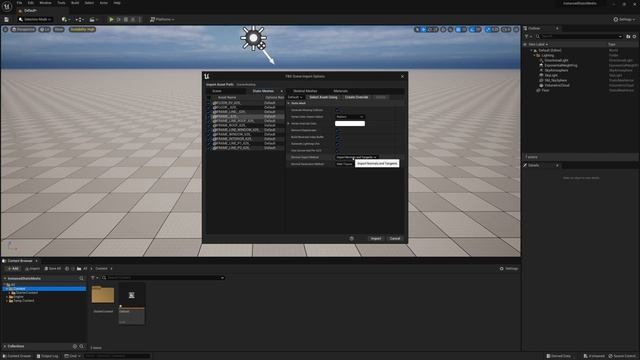Click the Play in editor button
The height and width of the screenshot is (360, 640).
[111, 19]
